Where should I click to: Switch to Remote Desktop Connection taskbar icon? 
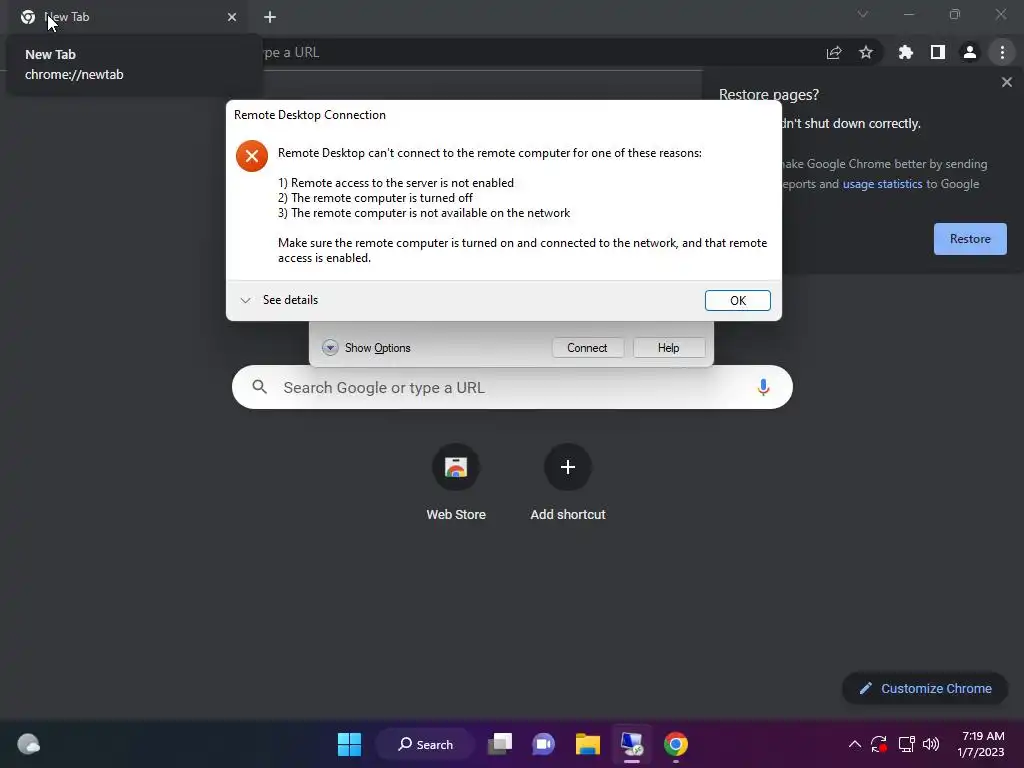tap(632, 744)
